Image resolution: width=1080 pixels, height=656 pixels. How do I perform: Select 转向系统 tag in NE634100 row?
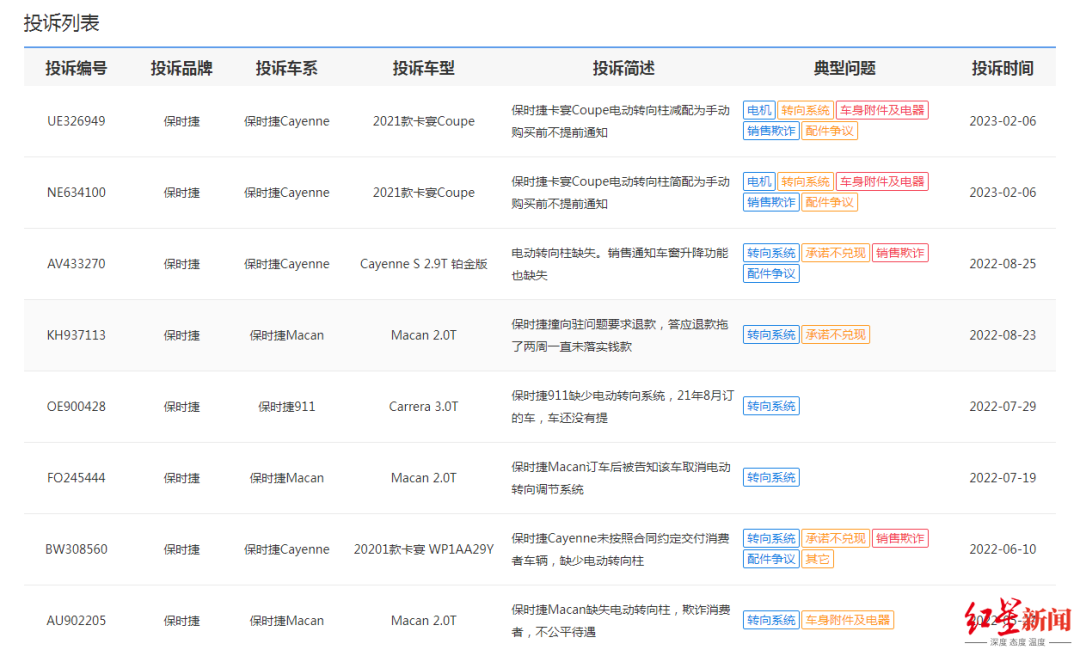pyautogui.click(x=805, y=182)
